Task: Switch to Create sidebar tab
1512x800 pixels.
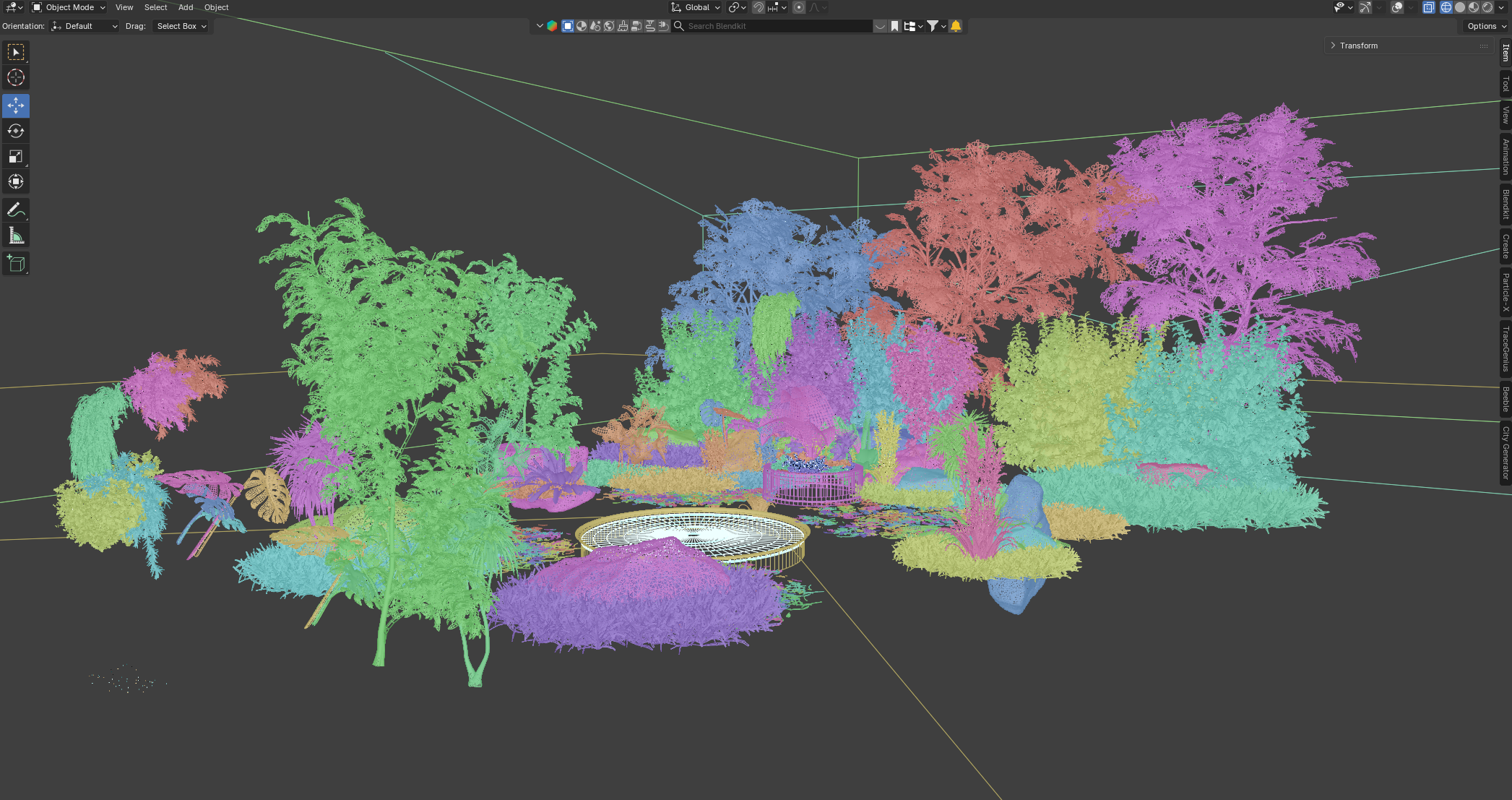Action: pos(1505,246)
